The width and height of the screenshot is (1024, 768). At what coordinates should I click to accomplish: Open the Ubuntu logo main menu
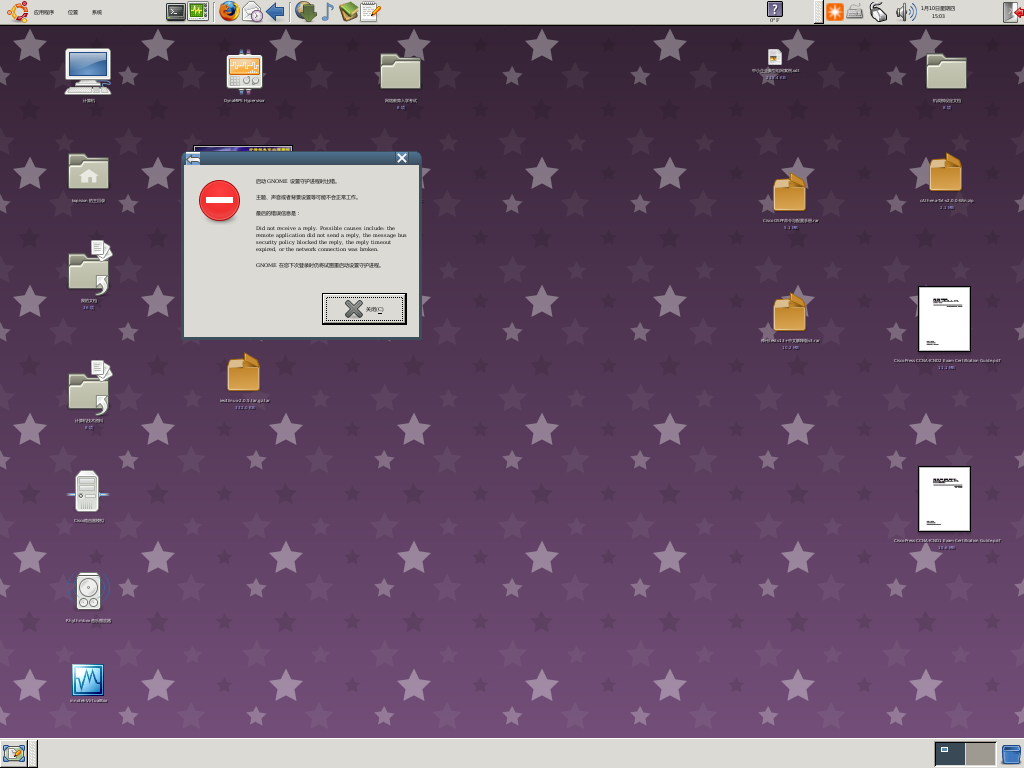coord(17,12)
